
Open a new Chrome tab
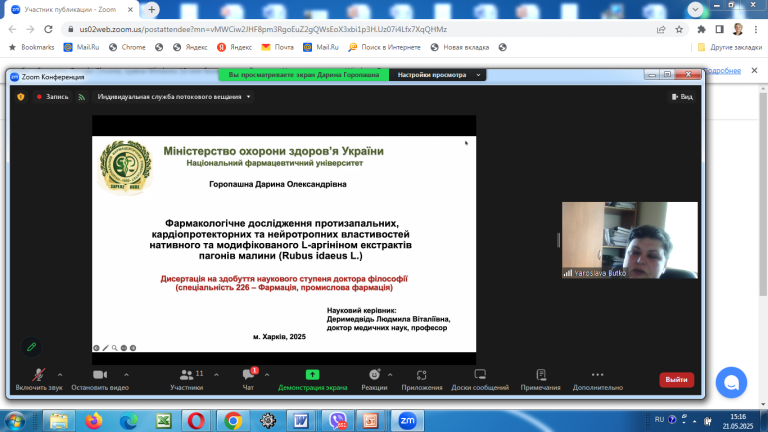[152, 9]
